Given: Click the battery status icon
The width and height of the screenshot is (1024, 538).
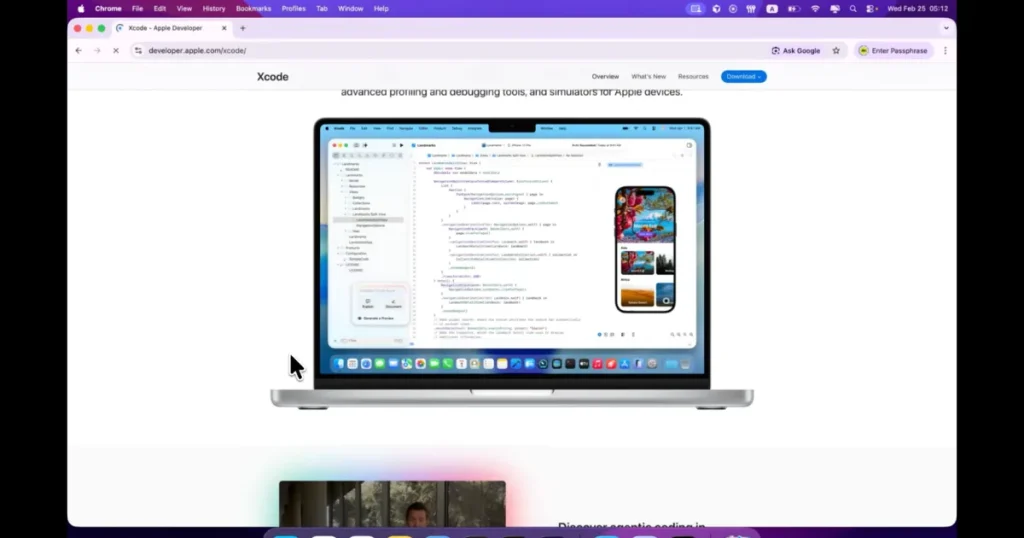Looking at the screenshot, I should click(x=794, y=8).
